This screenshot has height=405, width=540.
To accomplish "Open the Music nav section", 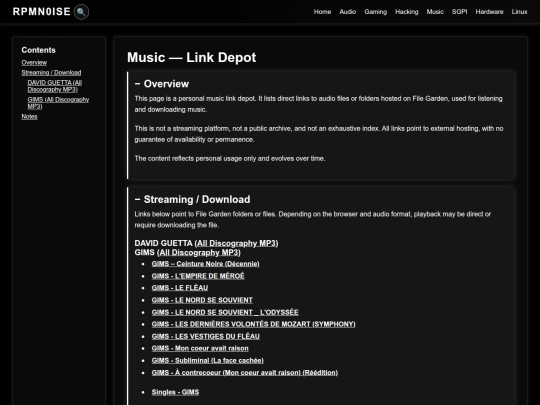I will pyautogui.click(x=435, y=12).
